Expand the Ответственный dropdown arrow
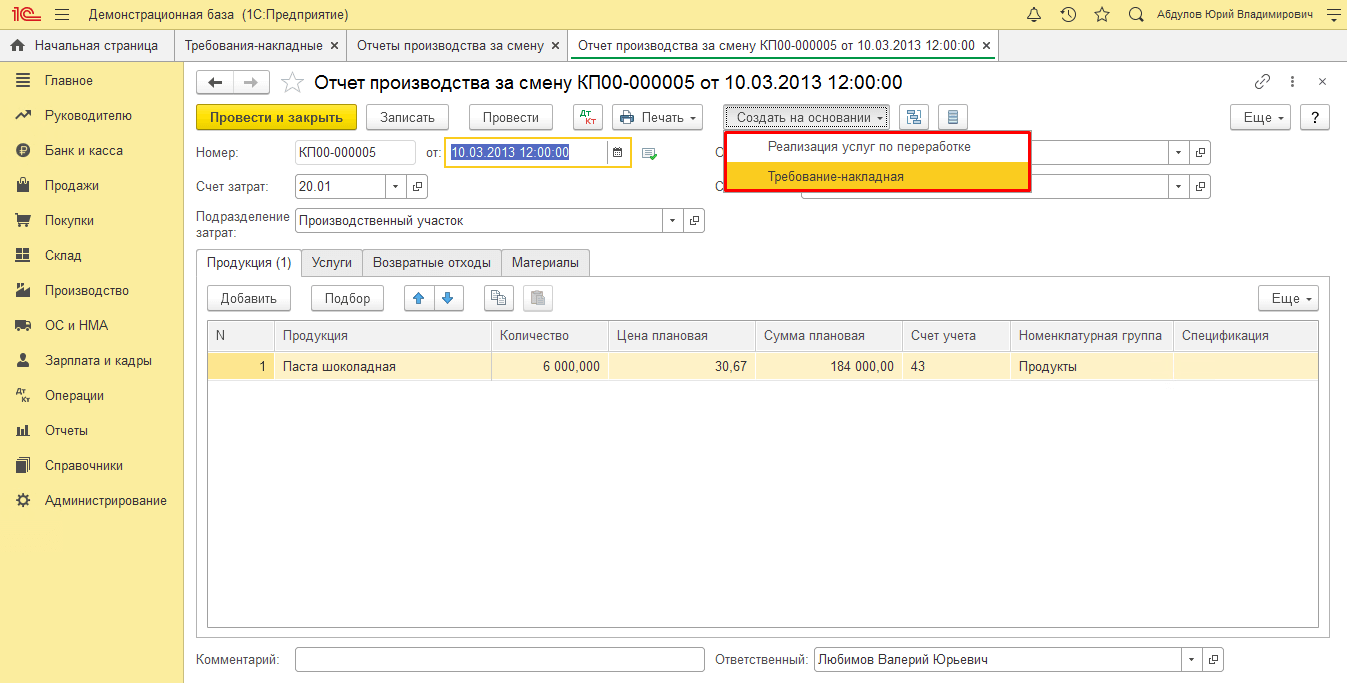 (x=1191, y=660)
